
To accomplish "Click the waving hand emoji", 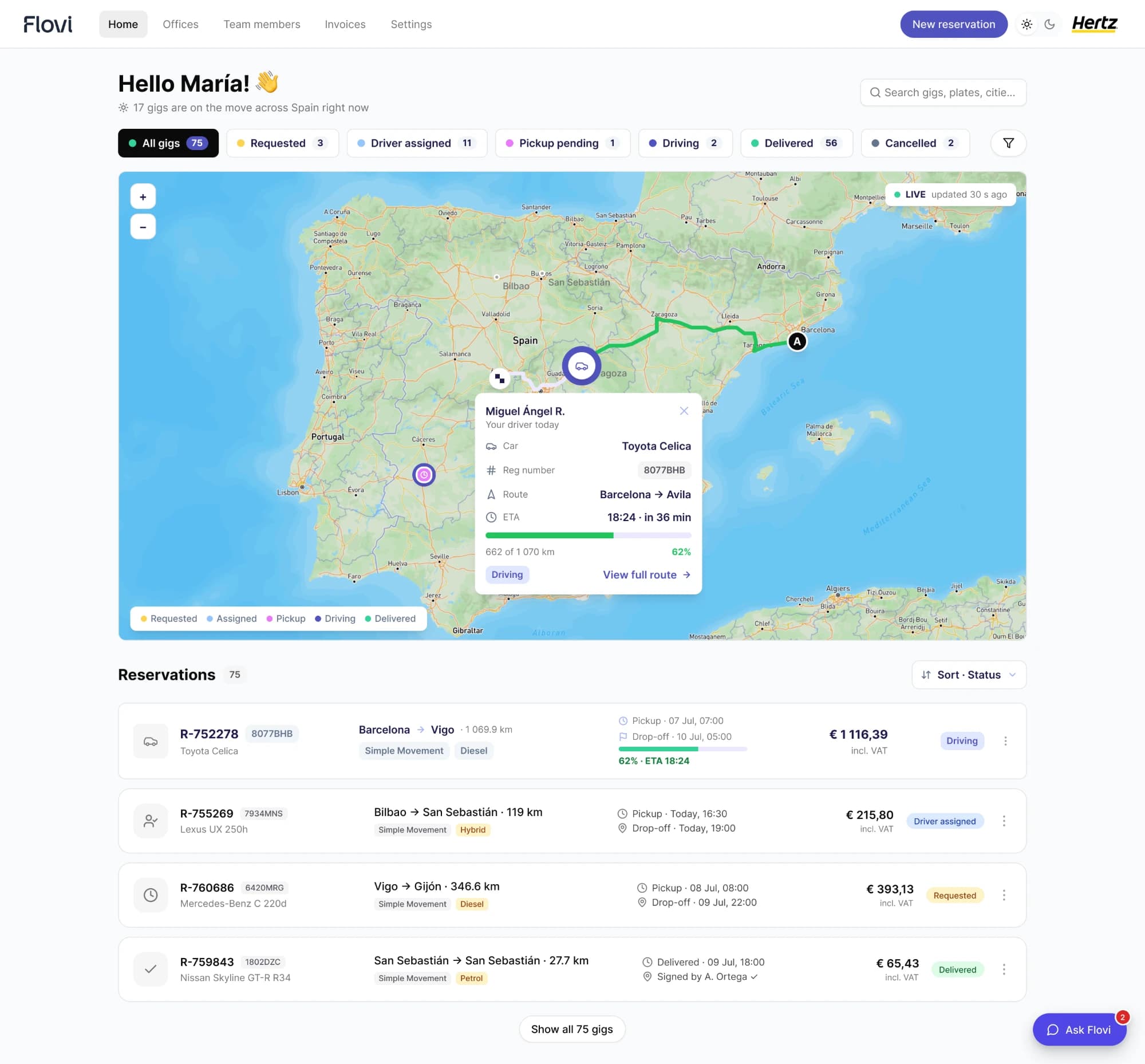I will (267, 82).
